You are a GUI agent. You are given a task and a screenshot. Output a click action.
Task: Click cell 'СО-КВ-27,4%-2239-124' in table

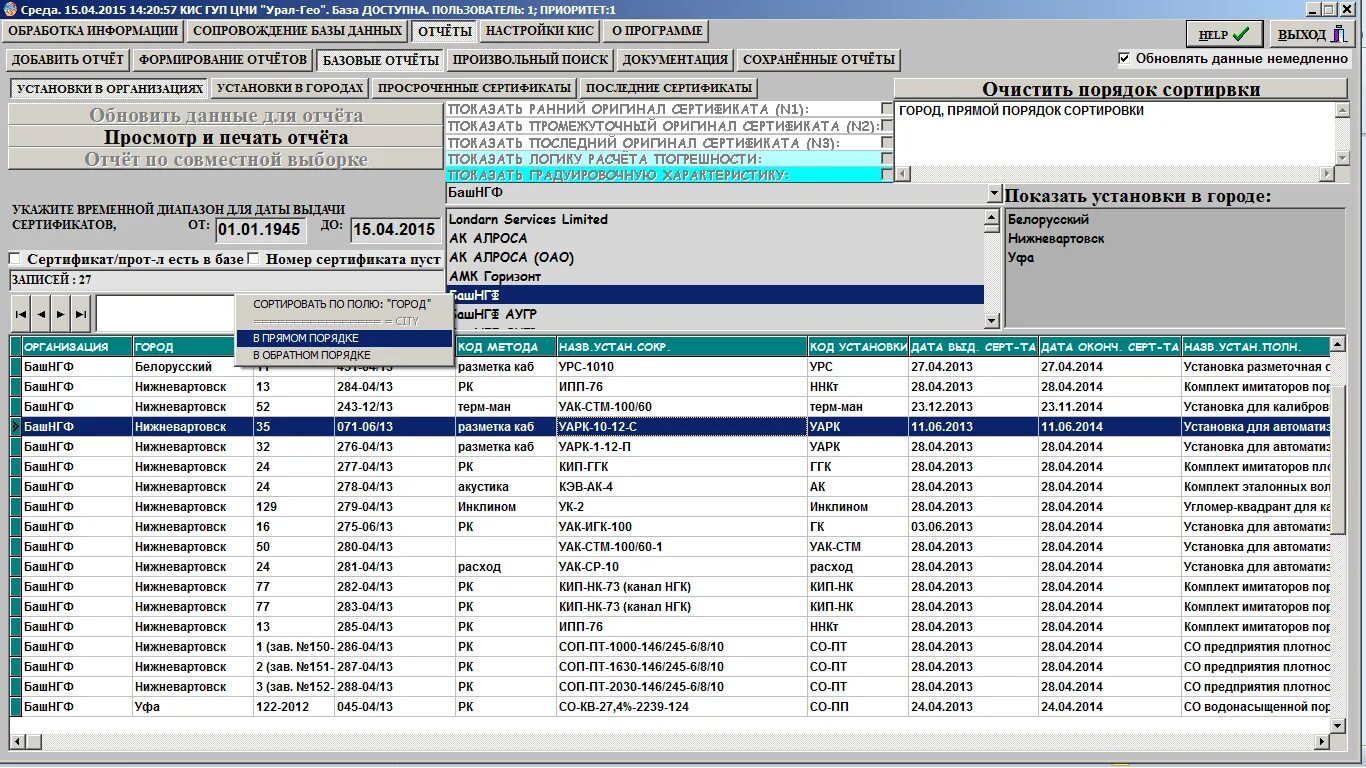[x=682, y=707]
